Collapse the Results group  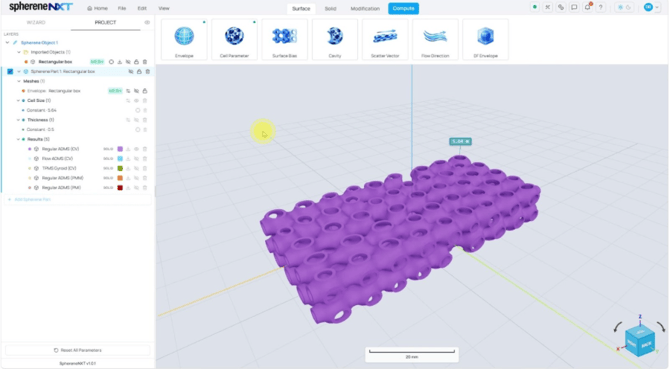tap(18, 139)
